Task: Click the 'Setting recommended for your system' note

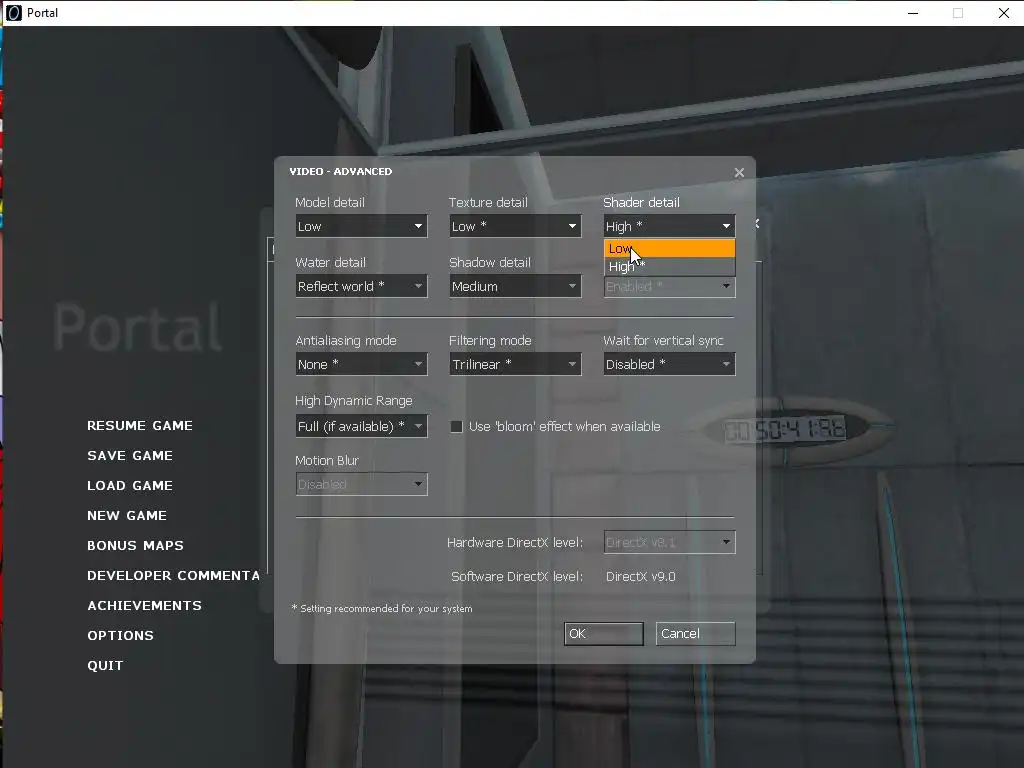Action: coord(382,608)
